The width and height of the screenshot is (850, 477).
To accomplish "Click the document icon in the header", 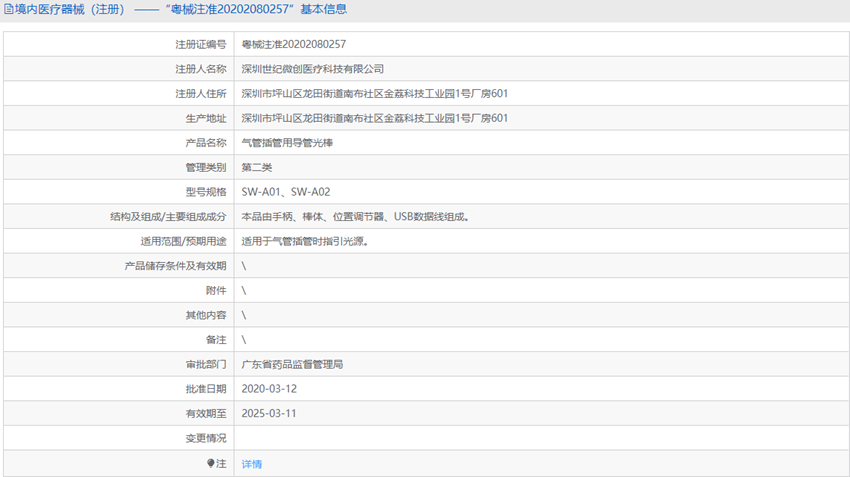I will pyautogui.click(x=9, y=9).
